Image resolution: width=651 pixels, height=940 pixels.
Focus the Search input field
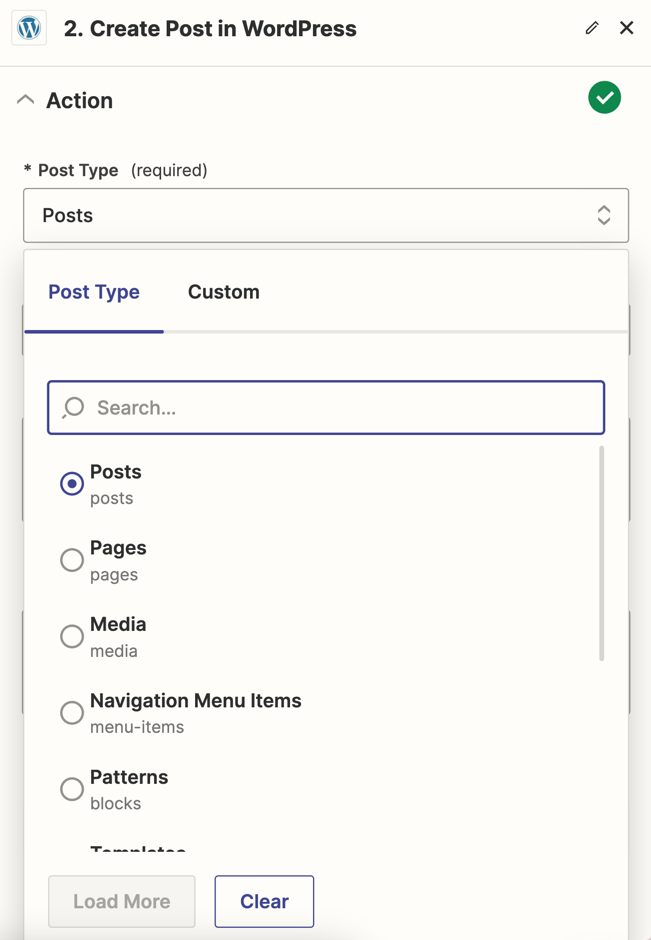click(340, 408)
